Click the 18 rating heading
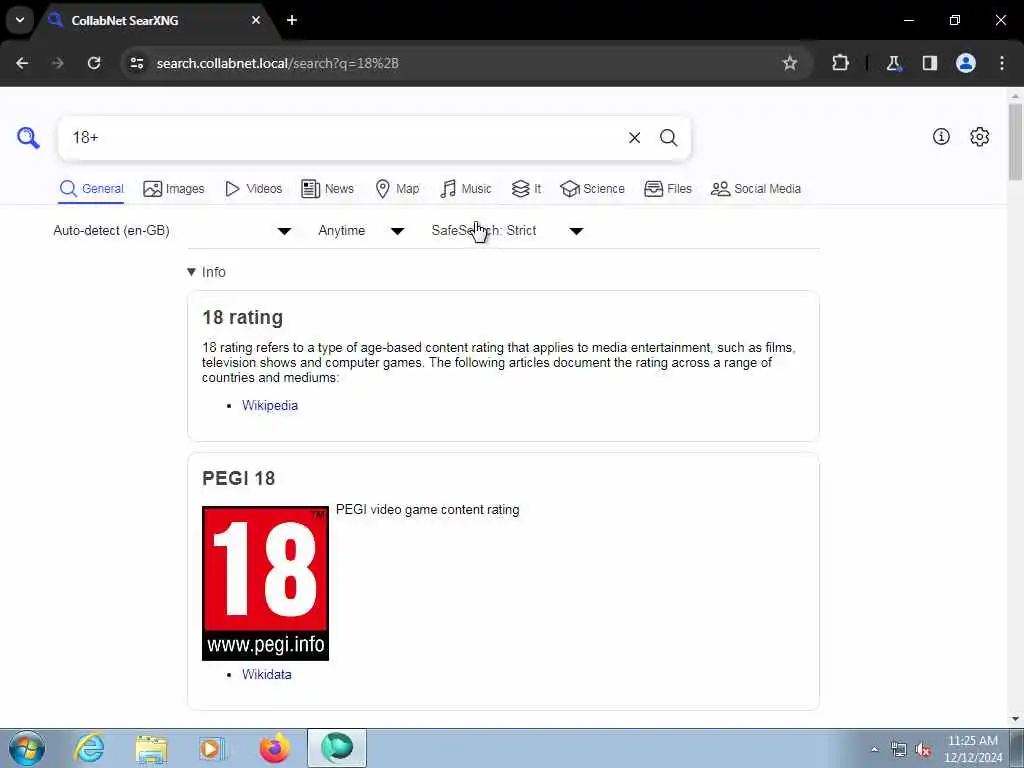 [242, 317]
